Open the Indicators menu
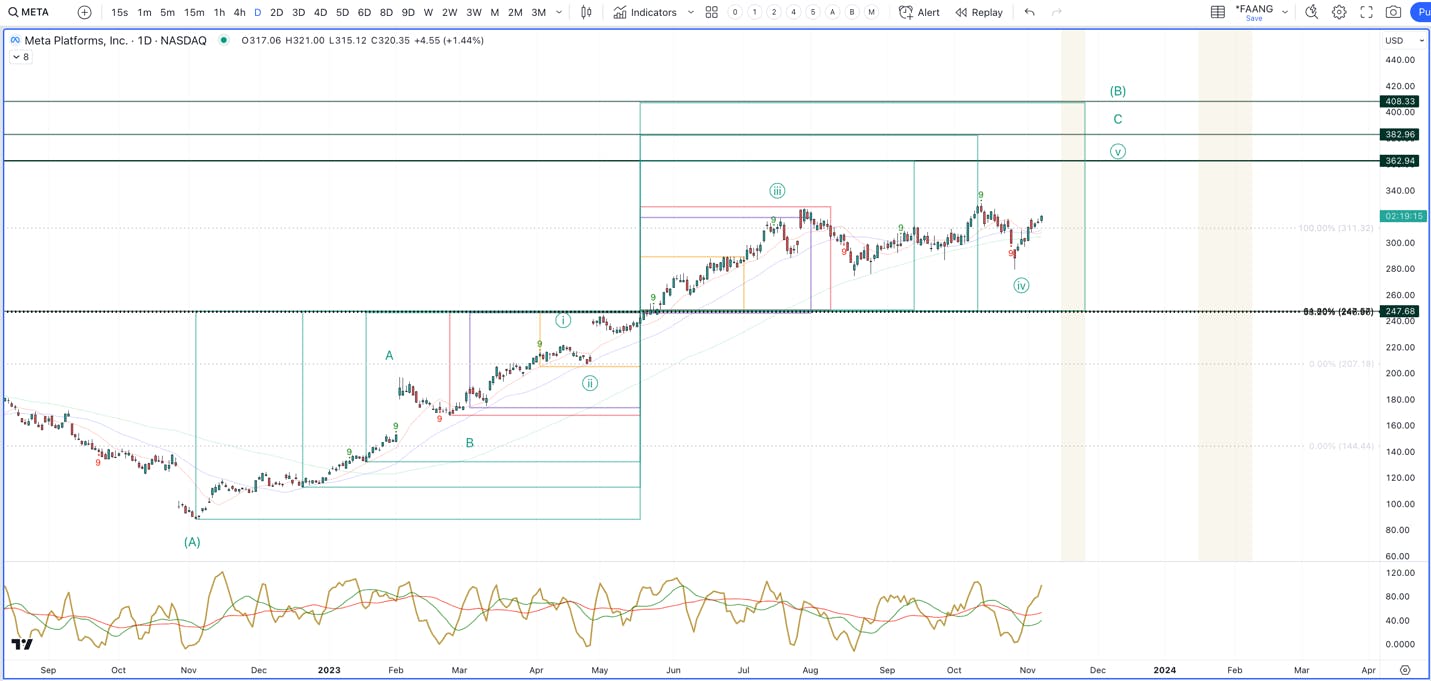Viewport: 1431px width, 681px height. coord(645,12)
